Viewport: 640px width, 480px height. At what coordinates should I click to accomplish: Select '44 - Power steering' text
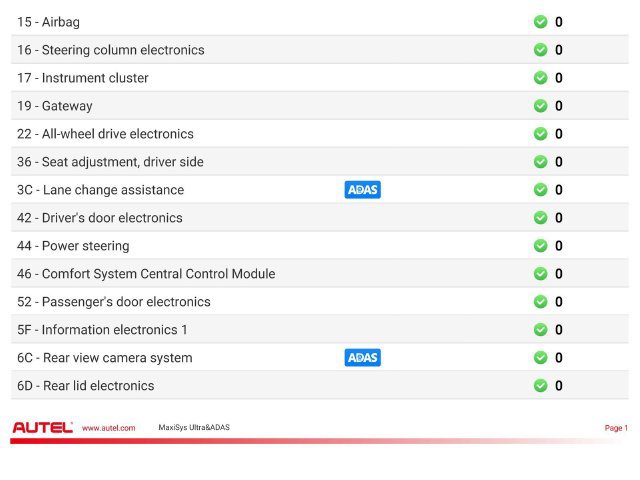tap(73, 246)
